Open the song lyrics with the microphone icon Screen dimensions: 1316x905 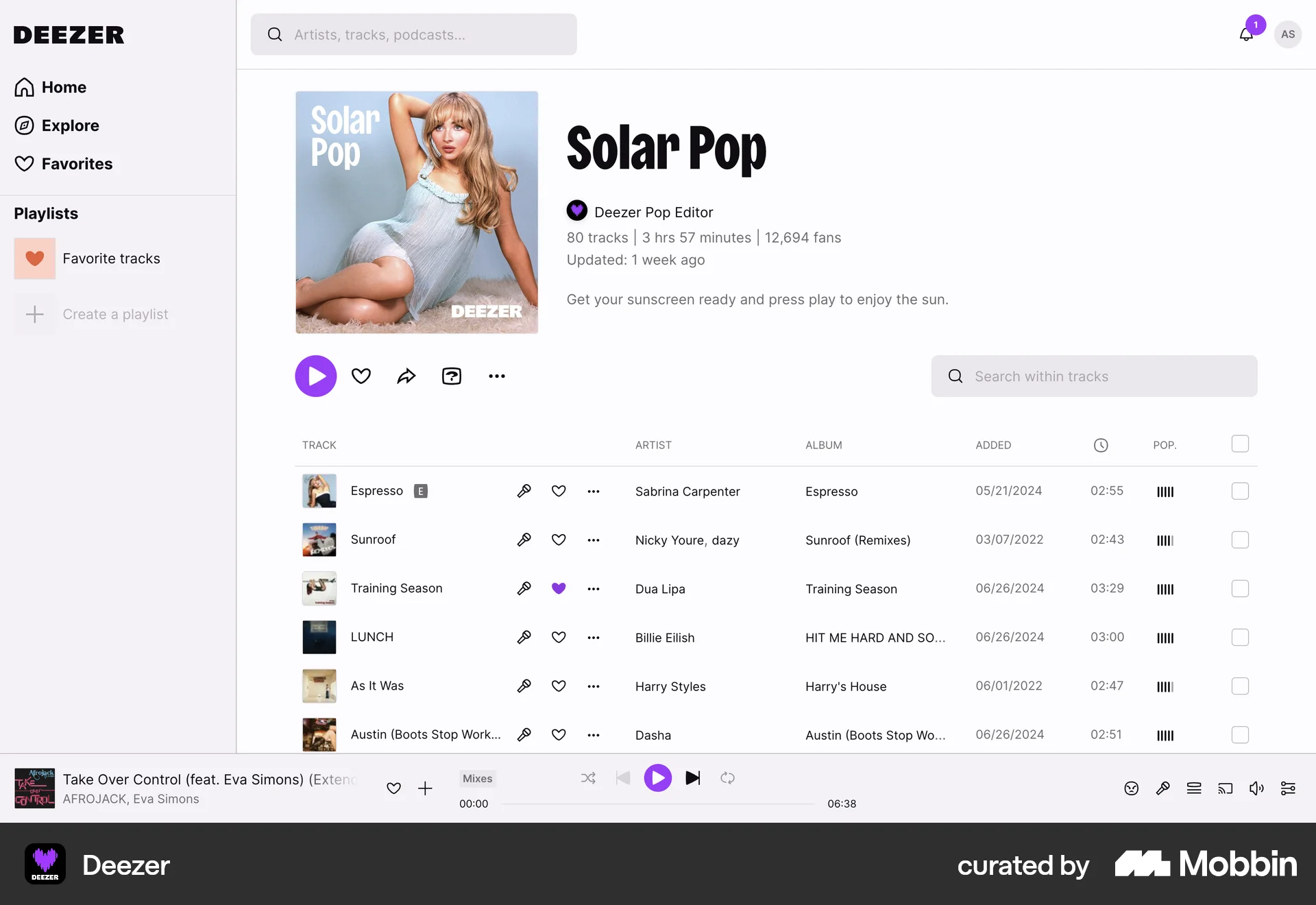[x=1163, y=788]
